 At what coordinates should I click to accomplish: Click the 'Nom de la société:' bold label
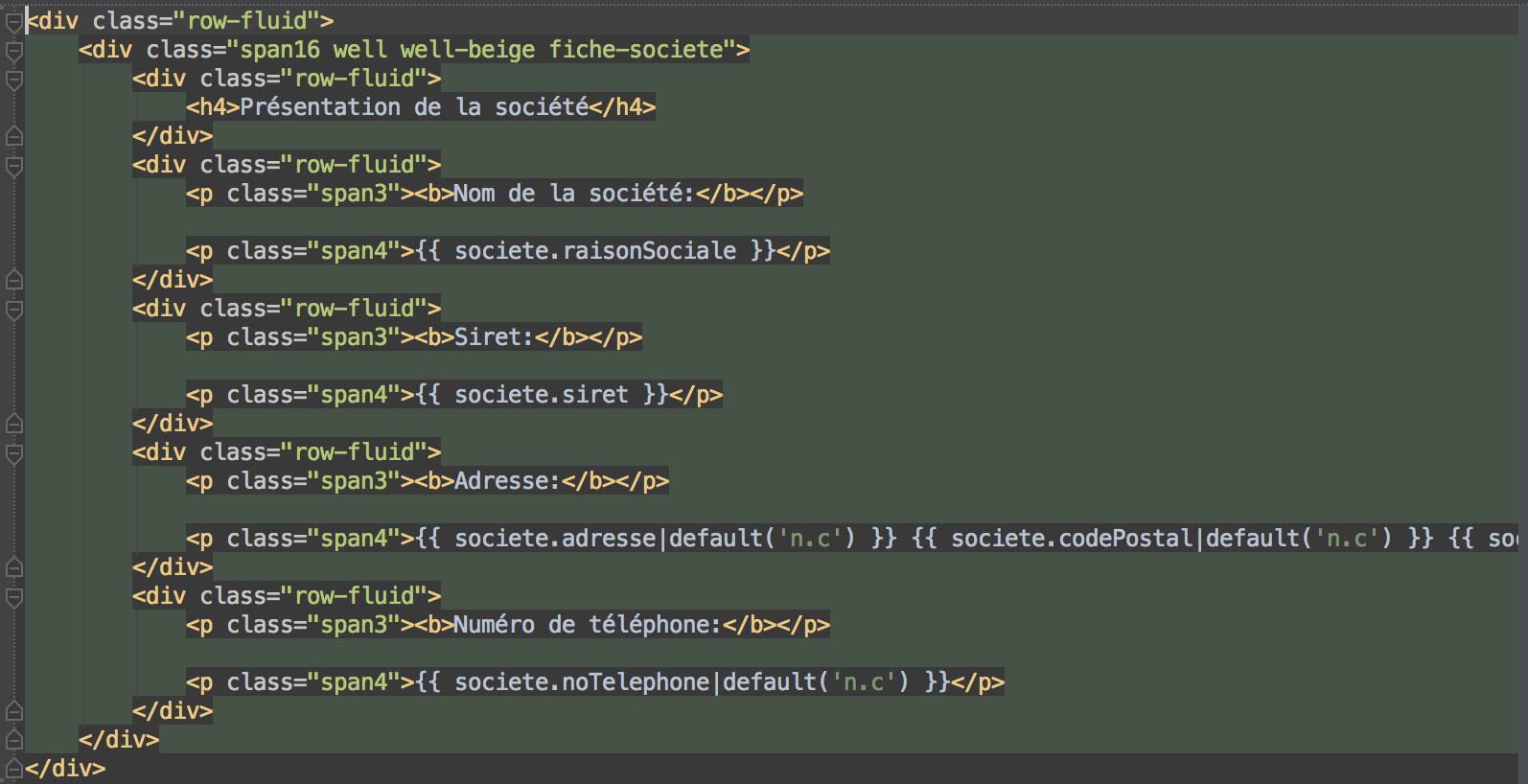point(573,194)
